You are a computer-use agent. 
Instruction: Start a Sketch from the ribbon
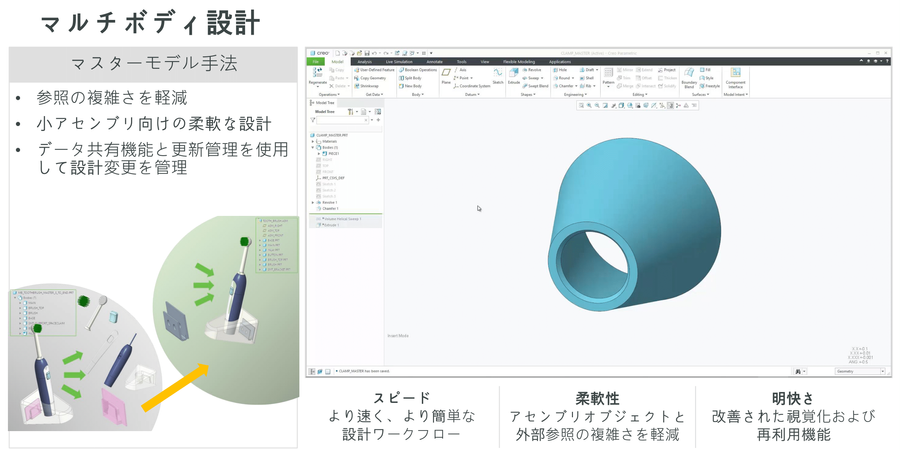(497, 75)
